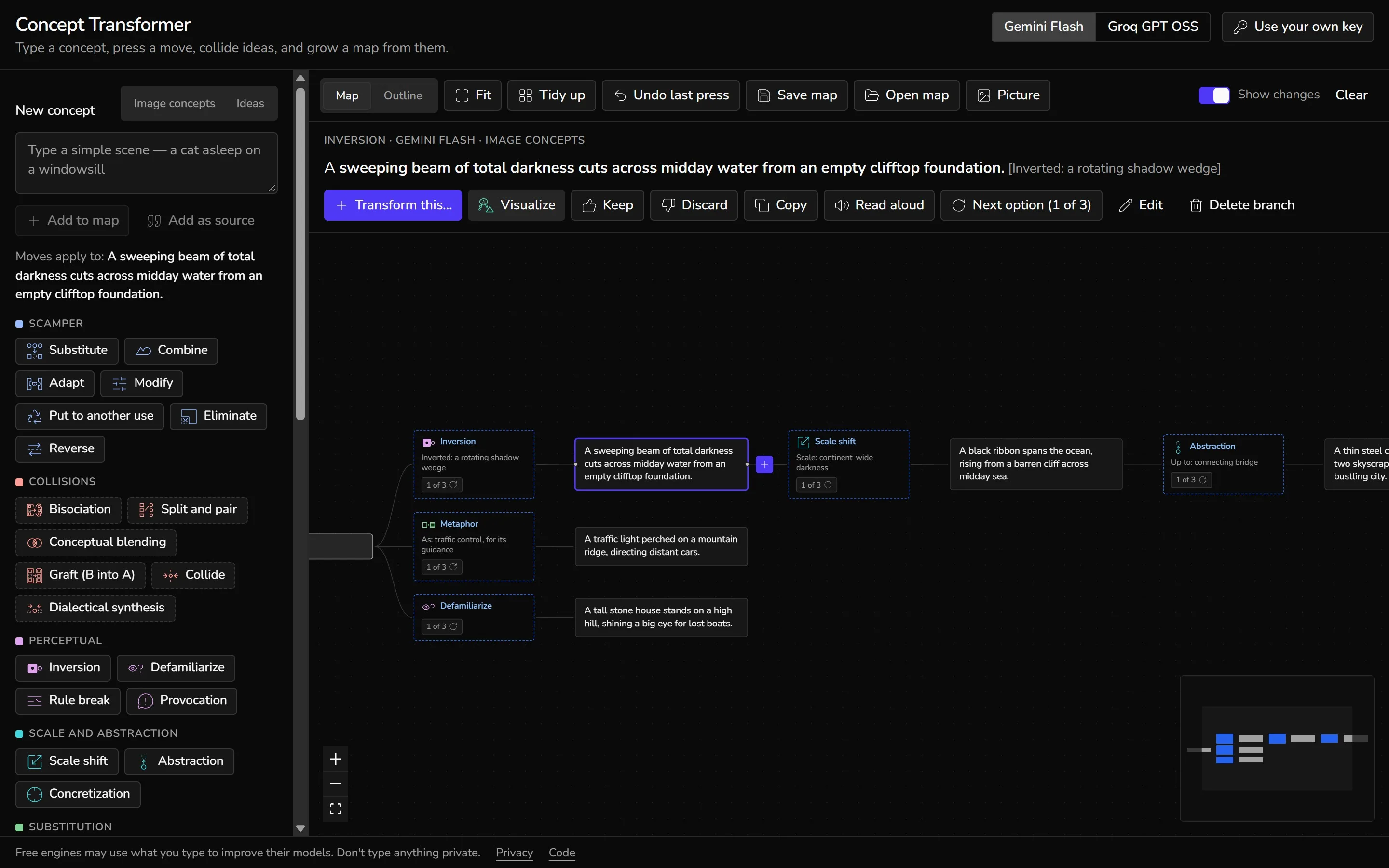Cycle the Metaphor node's 1 of 3 option
1389x868 pixels.
(x=441, y=567)
